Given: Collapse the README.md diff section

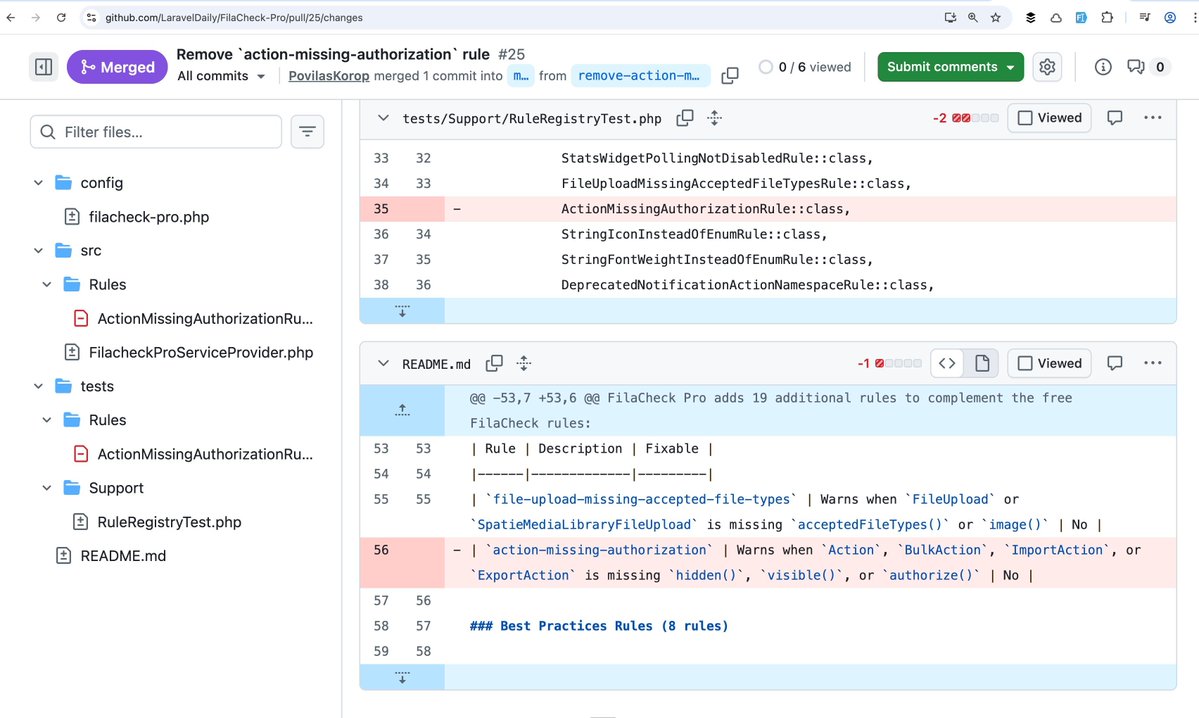Looking at the screenshot, I should pos(383,363).
